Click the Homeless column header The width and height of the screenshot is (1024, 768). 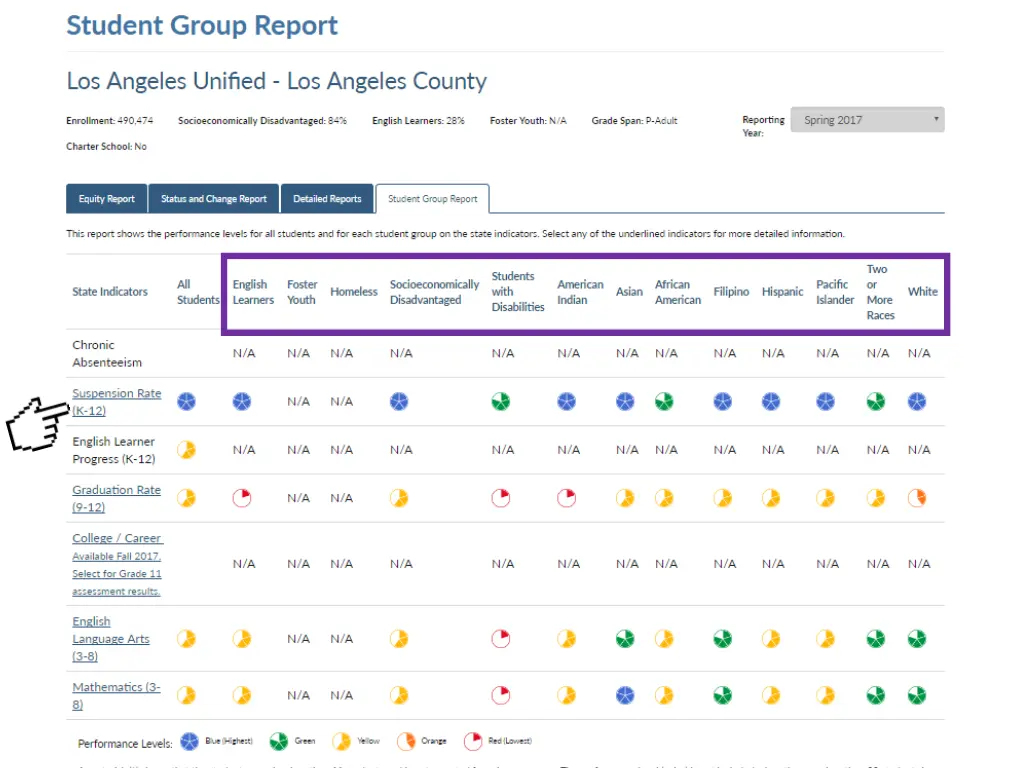coord(354,292)
